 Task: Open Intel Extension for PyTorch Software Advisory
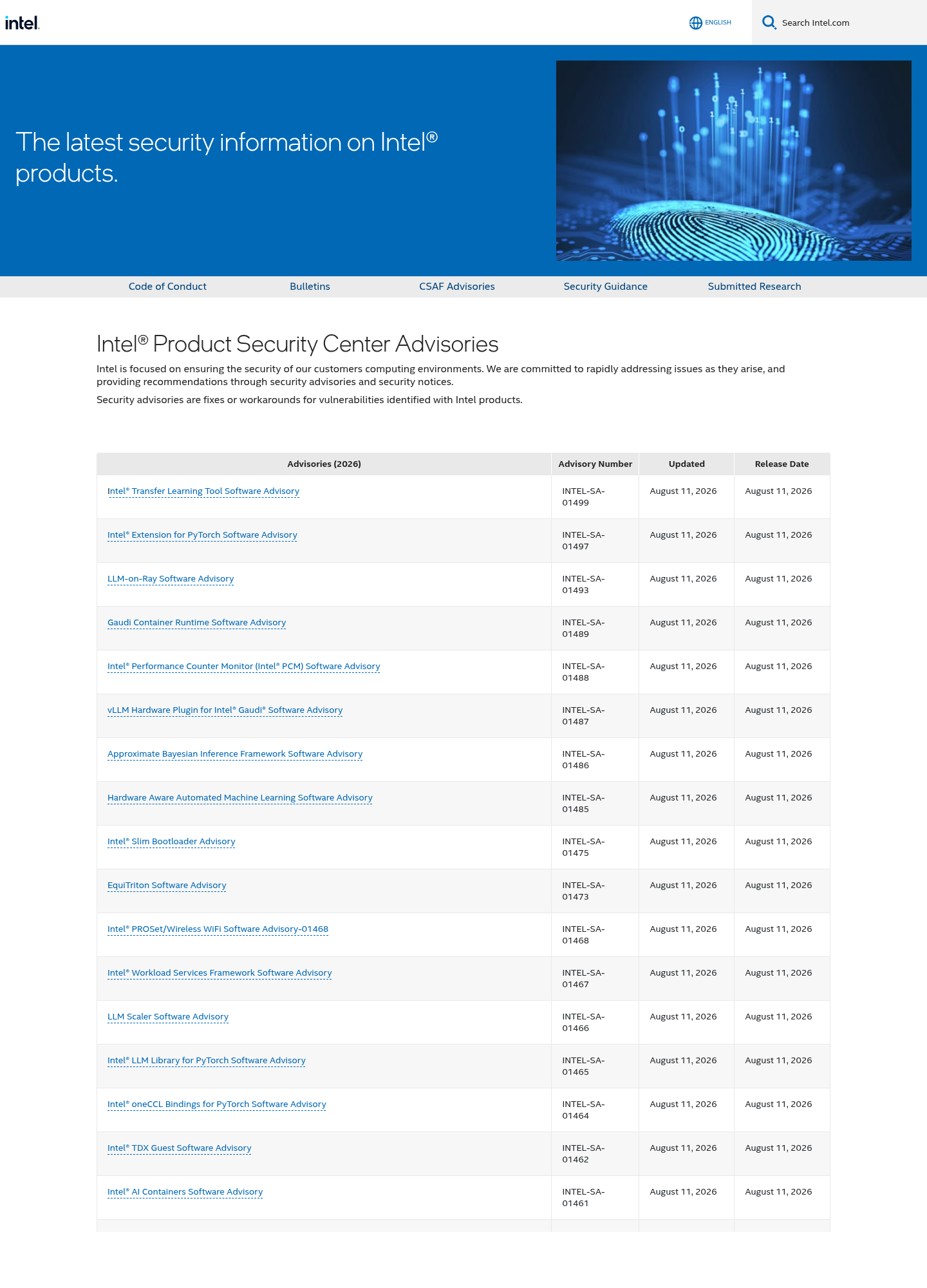click(202, 535)
